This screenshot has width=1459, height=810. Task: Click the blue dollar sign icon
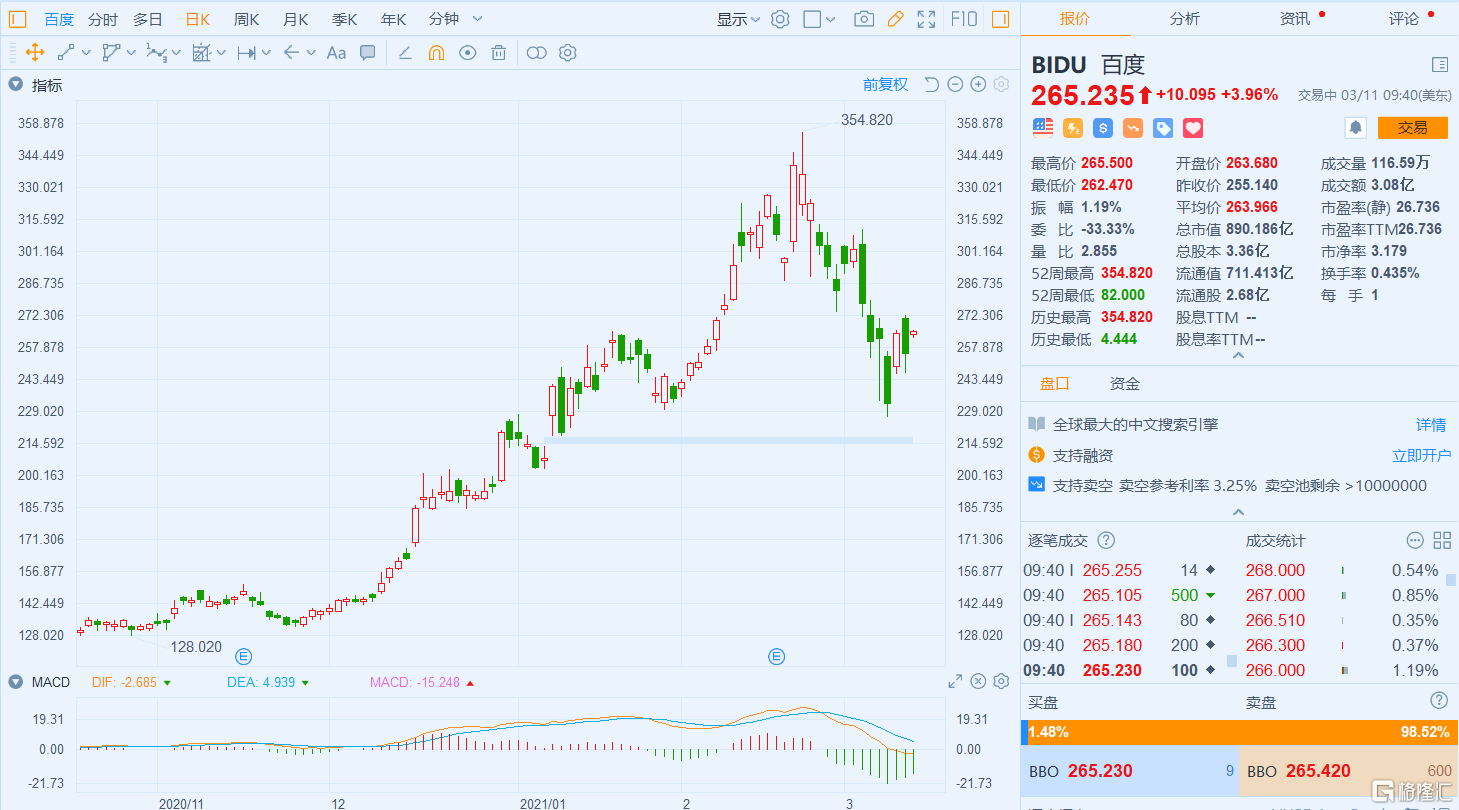[1103, 128]
